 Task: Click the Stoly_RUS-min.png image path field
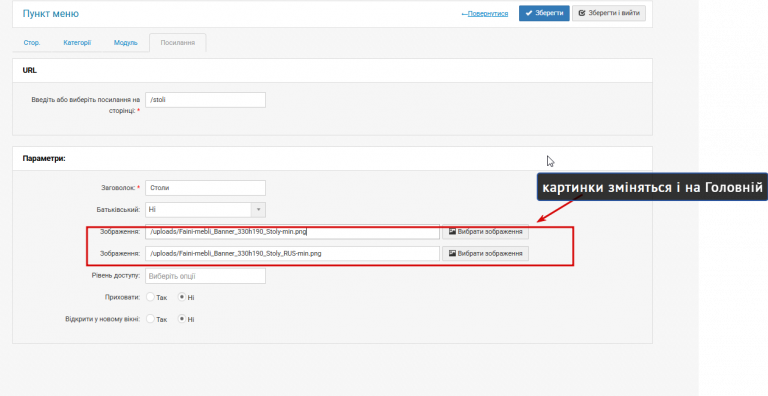coord(292,253)
